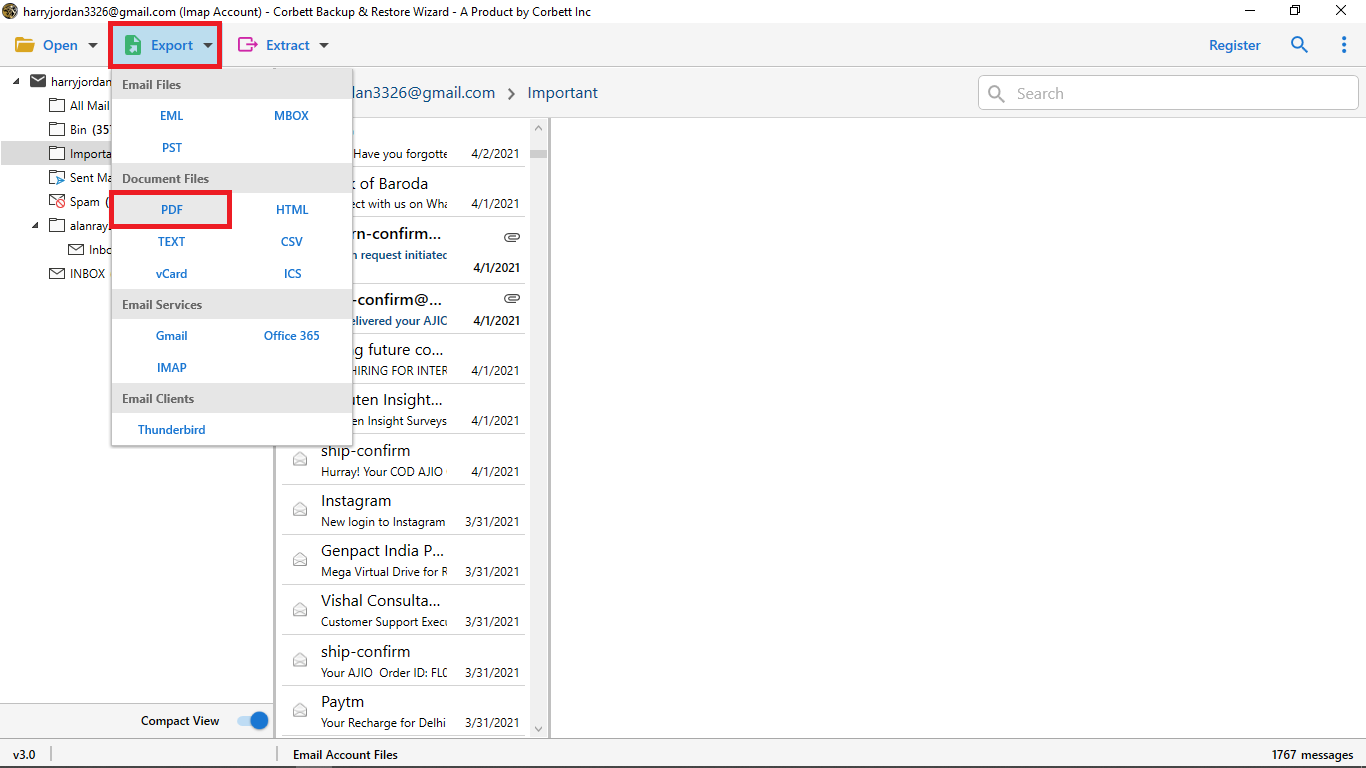Viewport: 1366px width, 768px height.
Task: Choose PST export format
Action: tap(172, 148)
